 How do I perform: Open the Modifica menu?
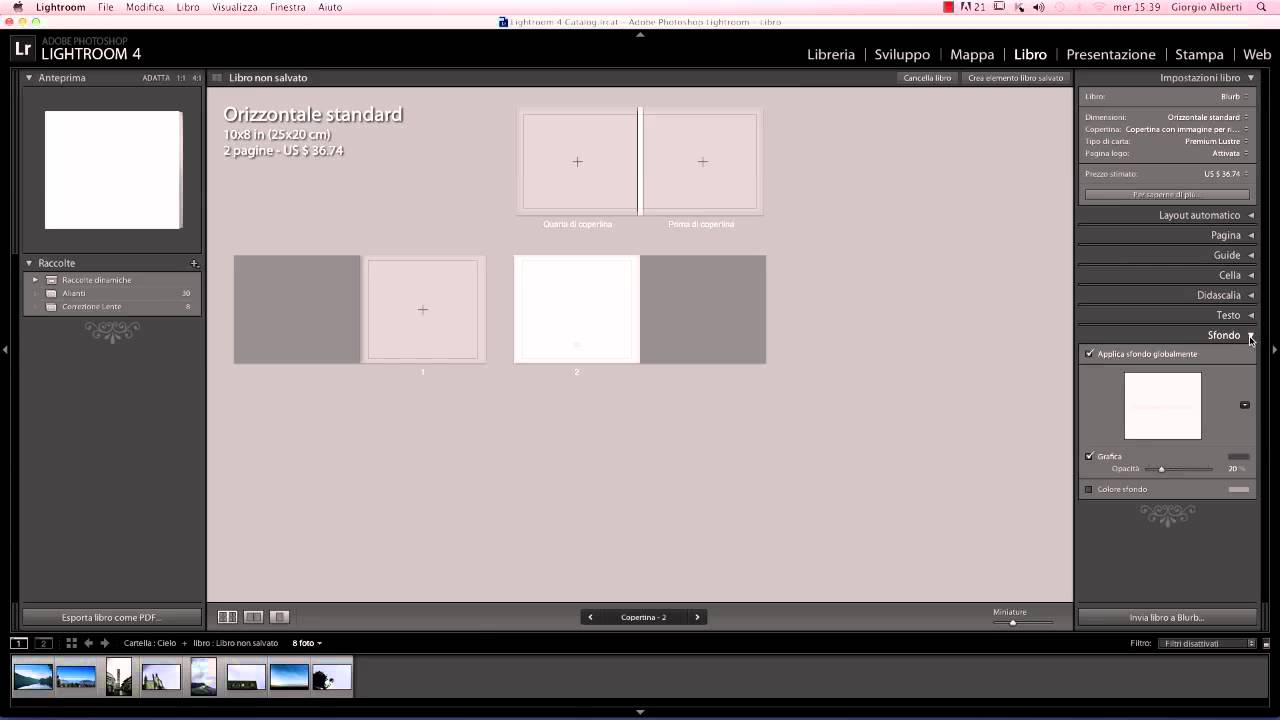click(145, 7)
